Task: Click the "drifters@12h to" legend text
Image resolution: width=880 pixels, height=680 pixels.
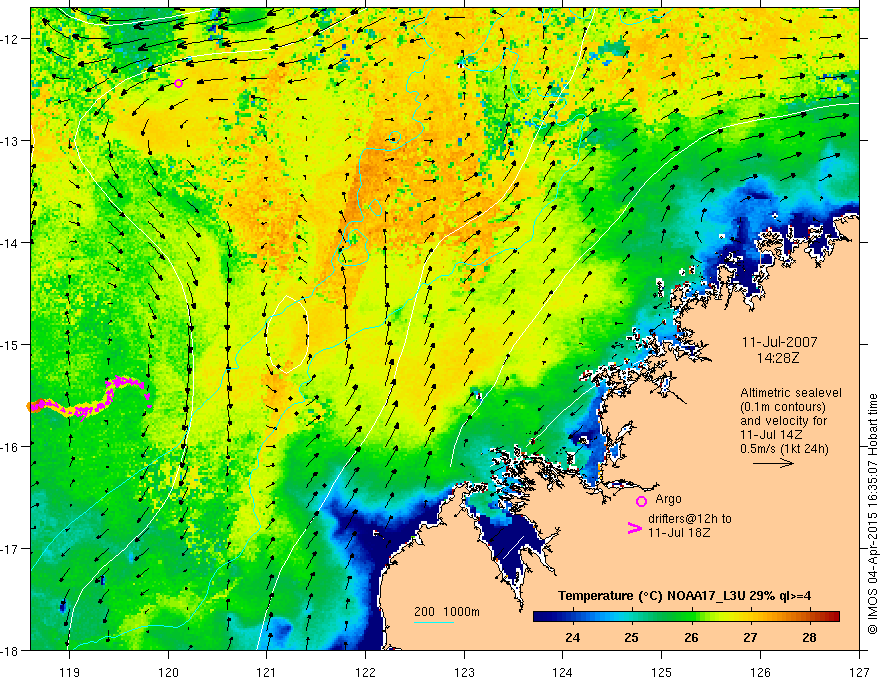Action: (690, 519)
